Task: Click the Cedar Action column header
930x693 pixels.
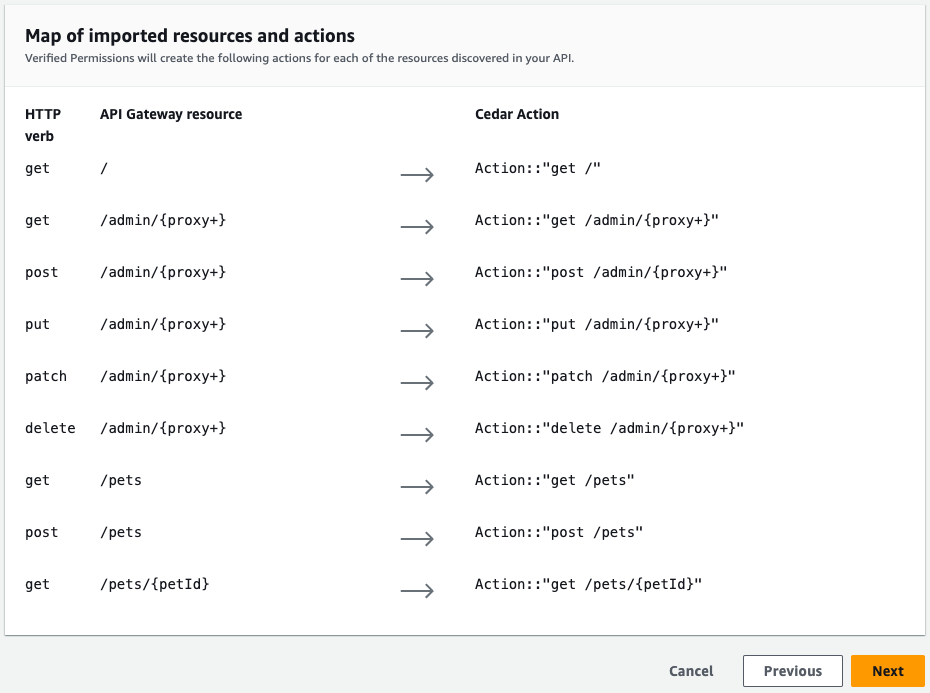Action: tap(516, 114)
